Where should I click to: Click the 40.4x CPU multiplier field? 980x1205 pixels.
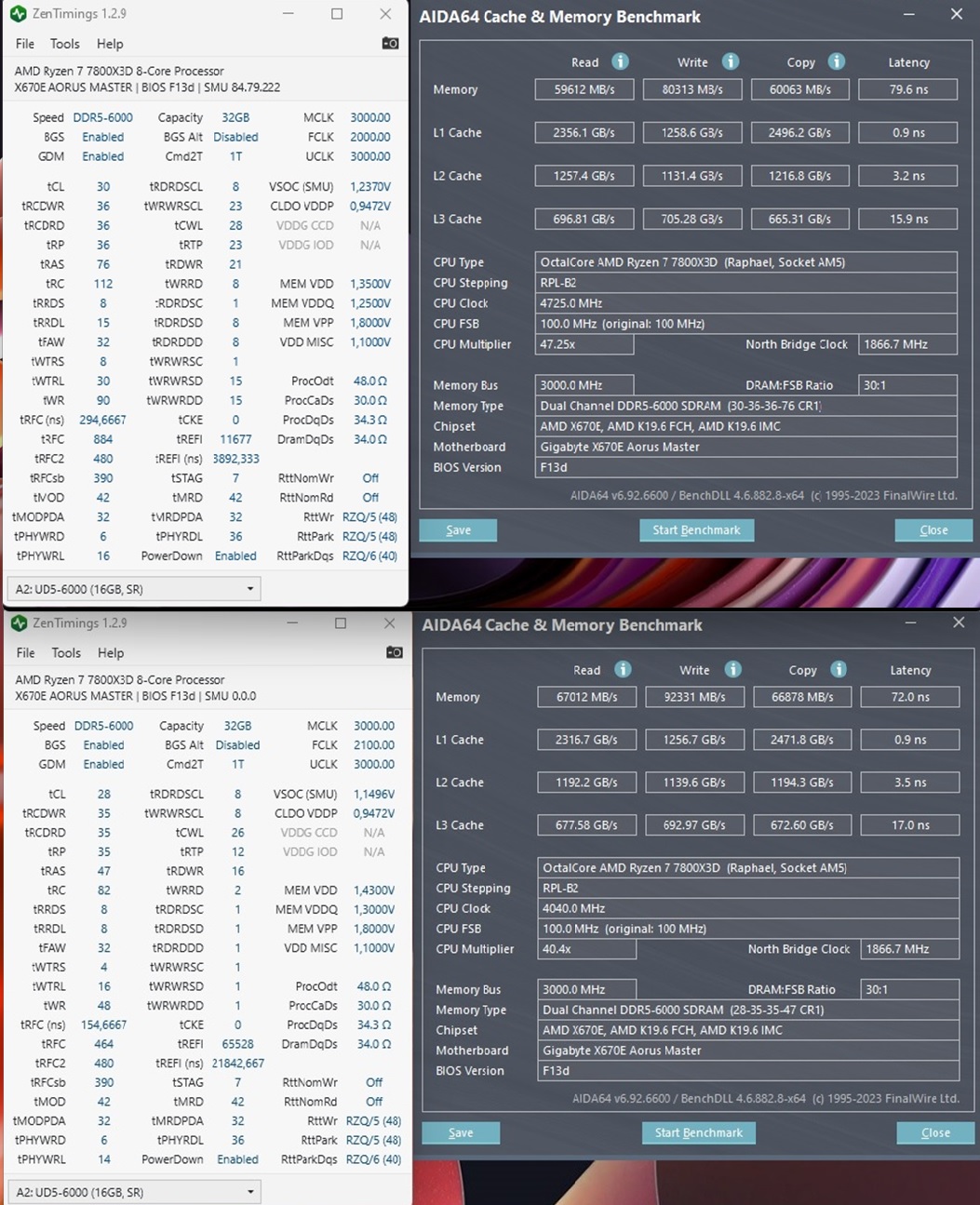587,949
